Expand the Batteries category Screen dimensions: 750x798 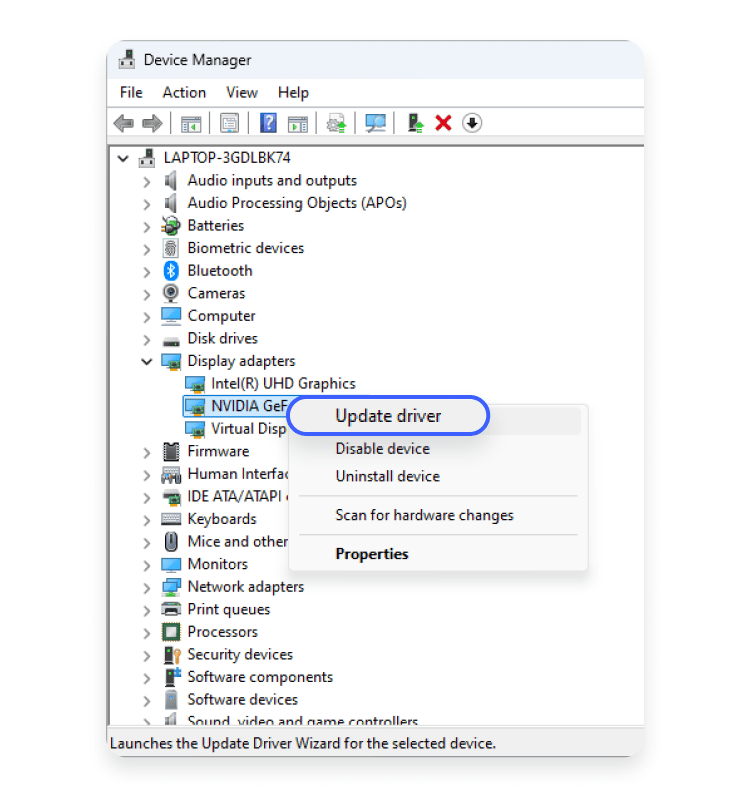[x=147, y=226]
